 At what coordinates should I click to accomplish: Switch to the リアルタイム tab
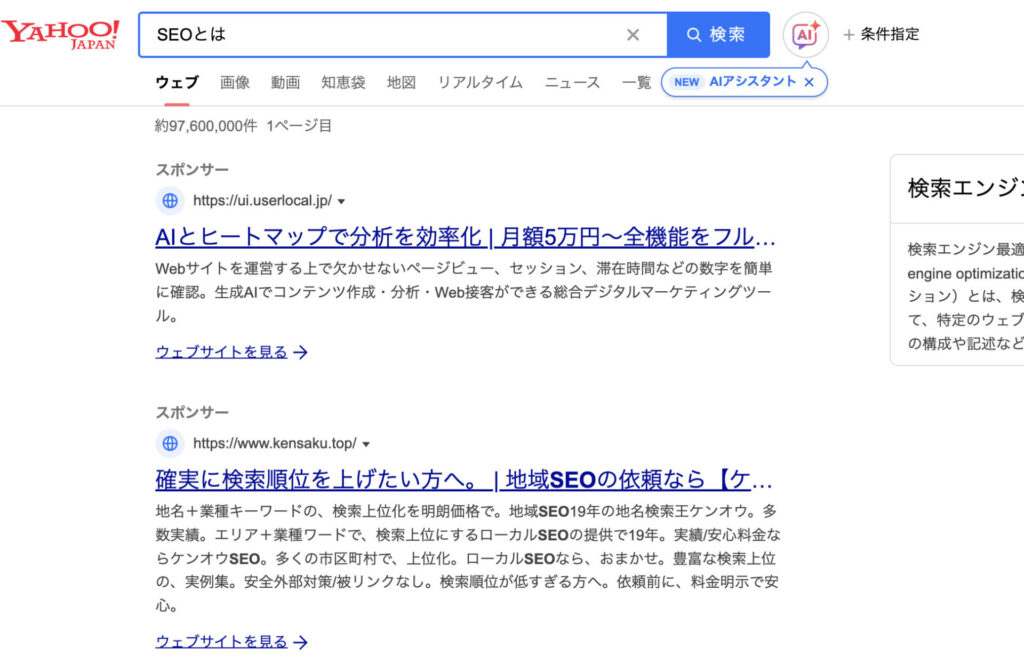[x=480, y=82]
